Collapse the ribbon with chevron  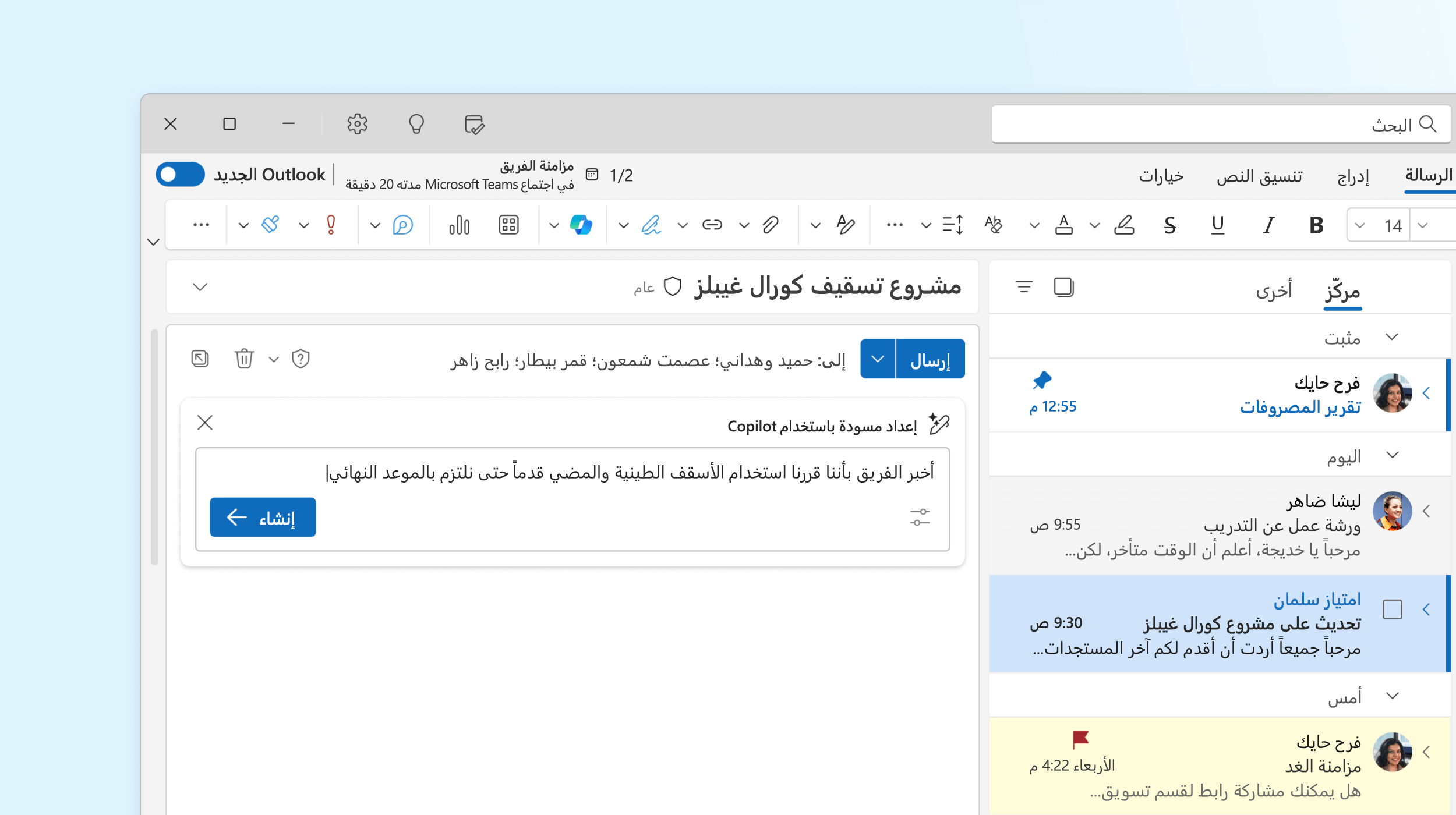(x=153, y=242)
